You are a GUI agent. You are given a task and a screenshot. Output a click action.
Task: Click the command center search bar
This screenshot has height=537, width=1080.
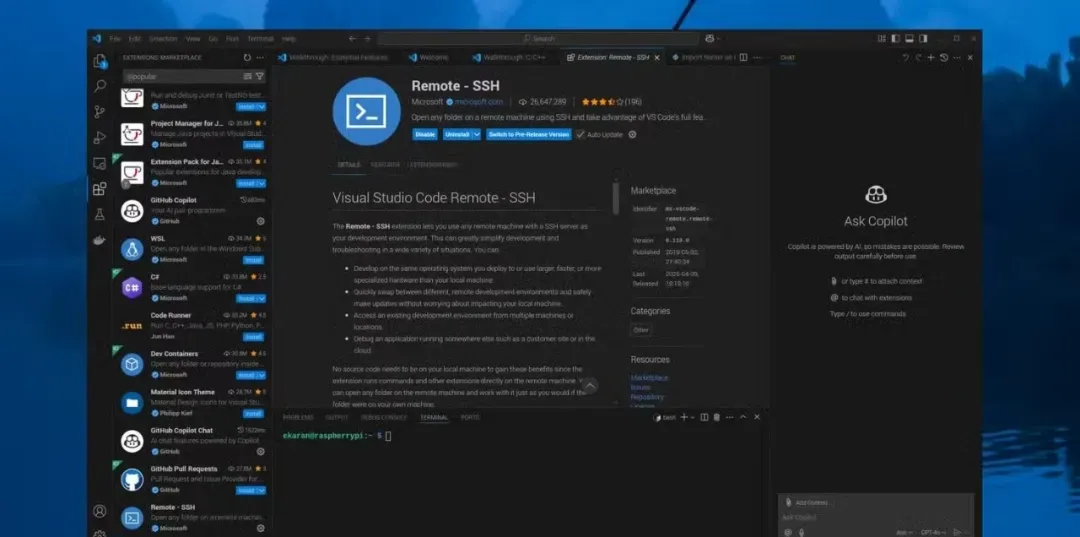point(539,39)
